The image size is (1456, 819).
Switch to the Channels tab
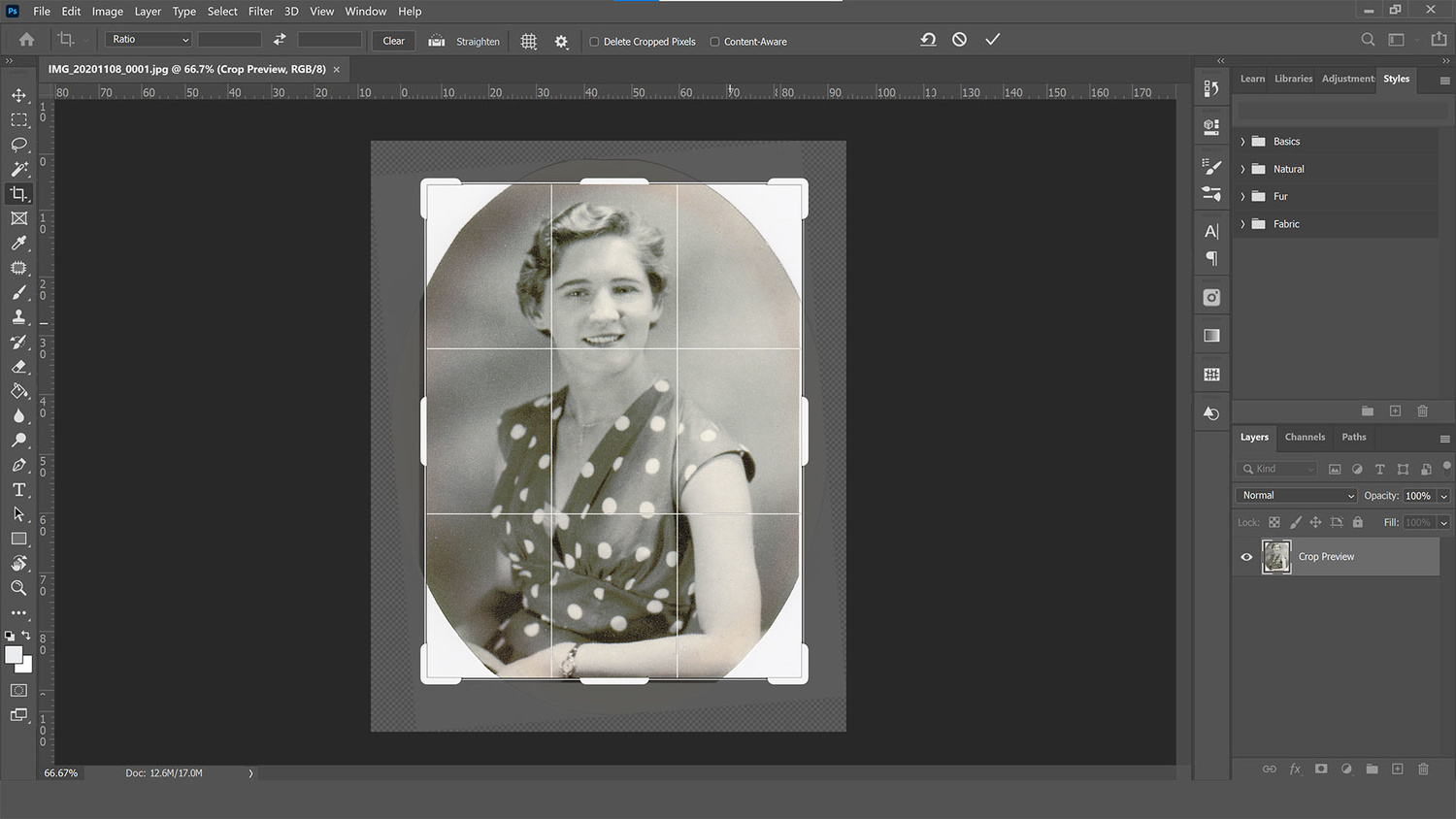tap(1305, 437)
